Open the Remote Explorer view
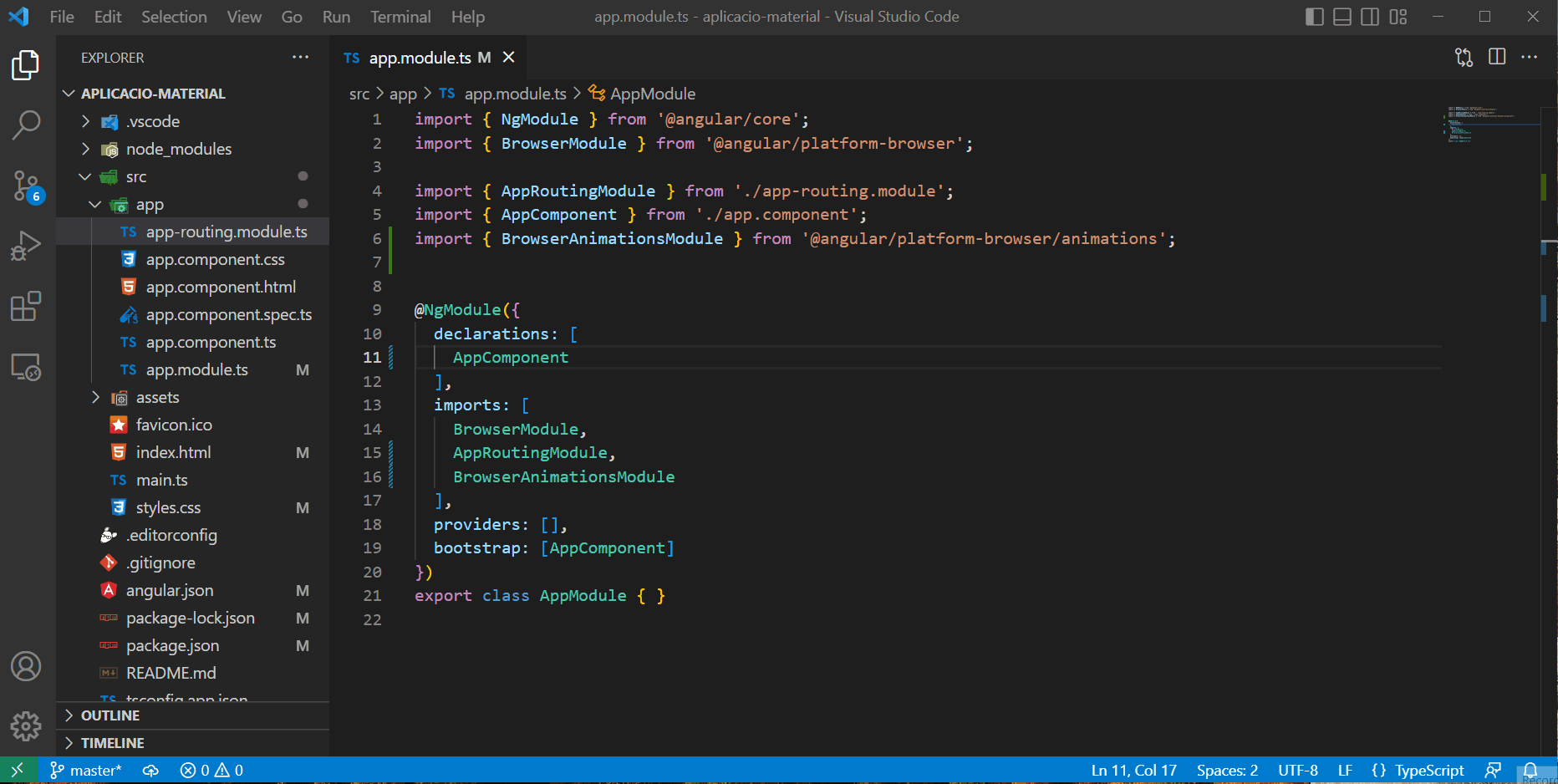Image resolution: width=1558 pixels, height=784 pixels. pos(26,367)
